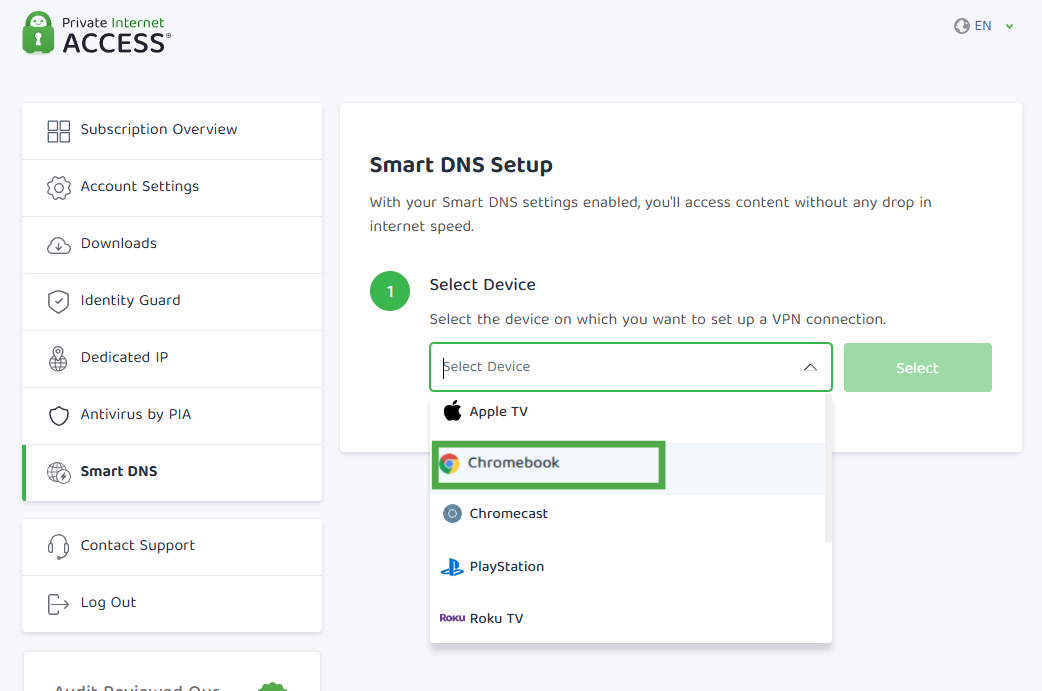Select the Smart DNS menu item
The image size is (1042, 691).
click(x=172, y=472)
